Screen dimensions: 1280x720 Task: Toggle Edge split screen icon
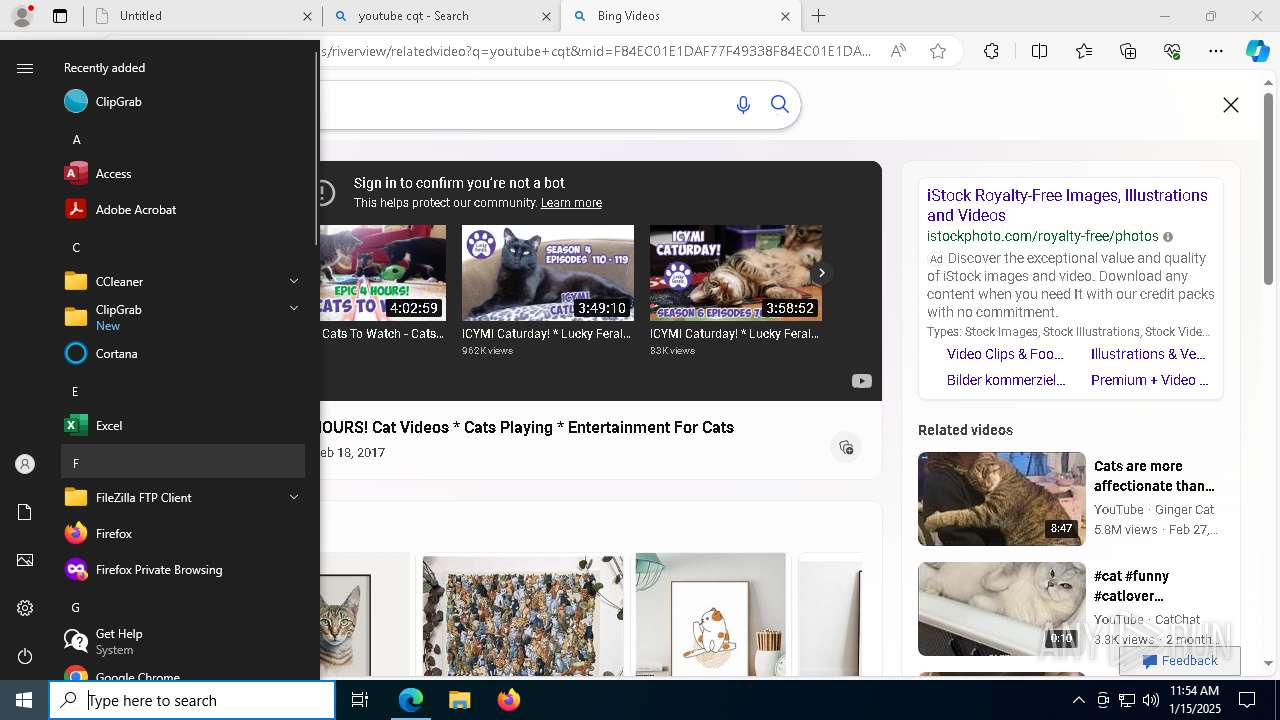pyautogui.click(x=1039, y=51)
